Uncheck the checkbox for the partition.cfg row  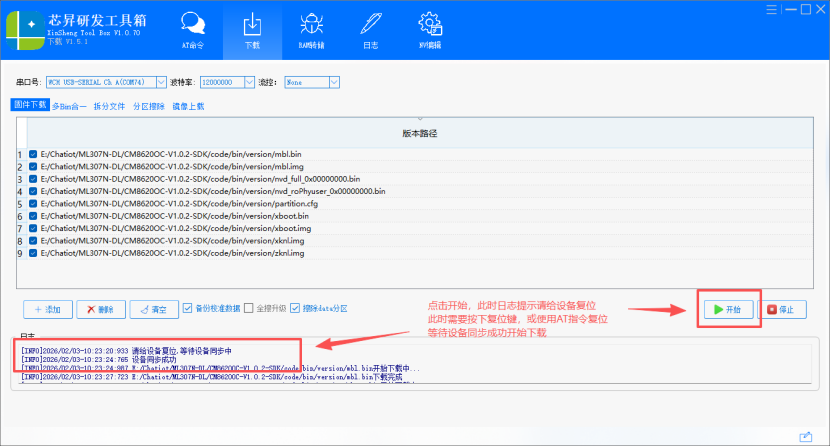pos(34,203)
